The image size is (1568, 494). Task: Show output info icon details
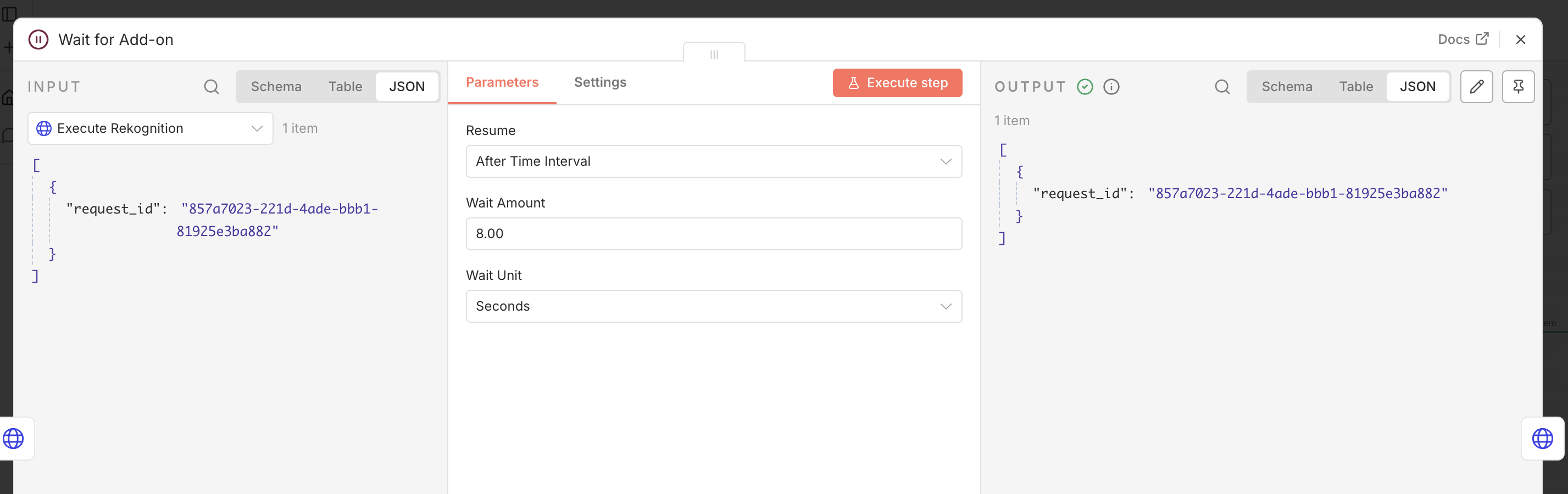click(1111, 87)
